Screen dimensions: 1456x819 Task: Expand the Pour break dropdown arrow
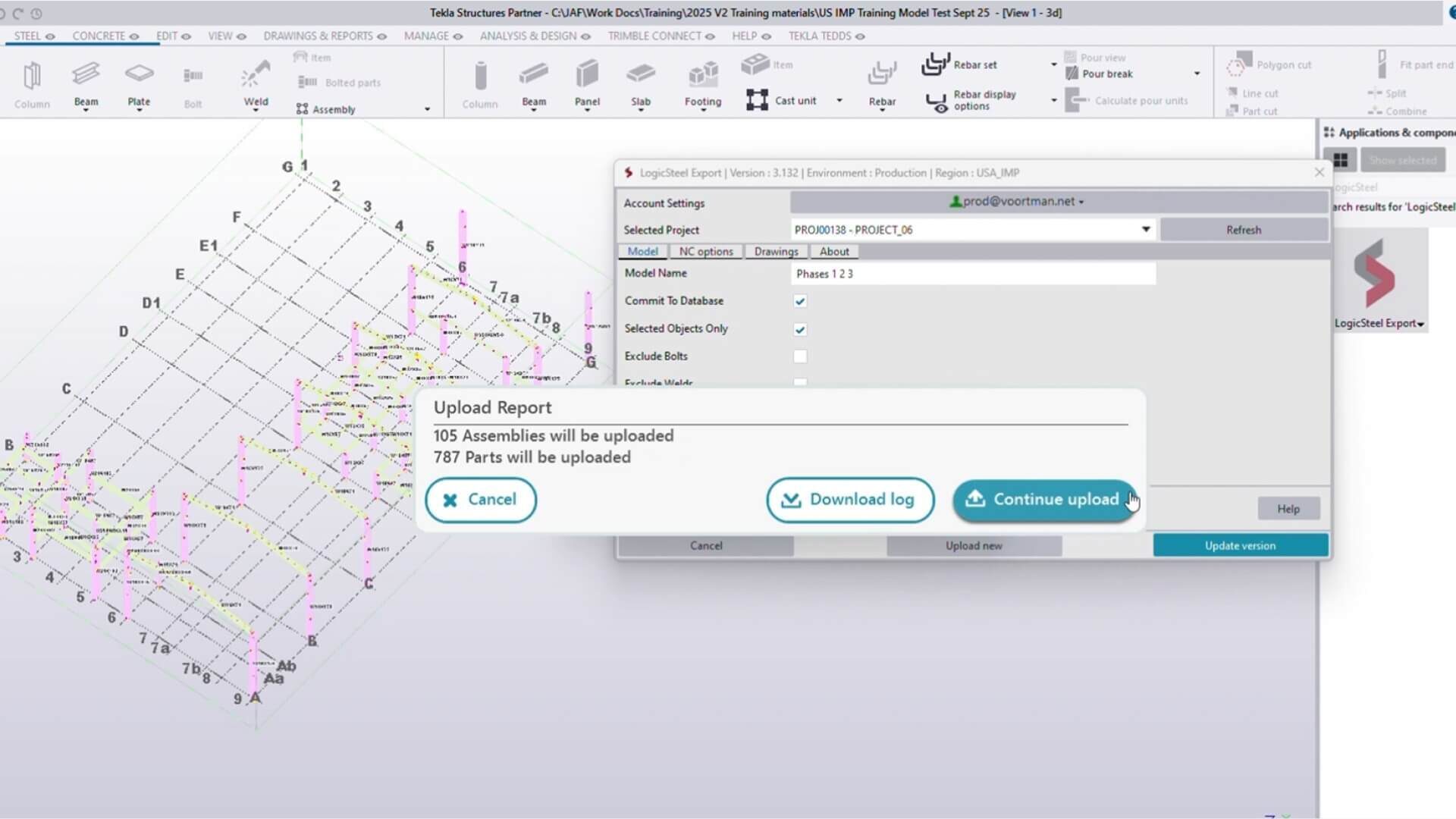click(x=1197, y=74)
